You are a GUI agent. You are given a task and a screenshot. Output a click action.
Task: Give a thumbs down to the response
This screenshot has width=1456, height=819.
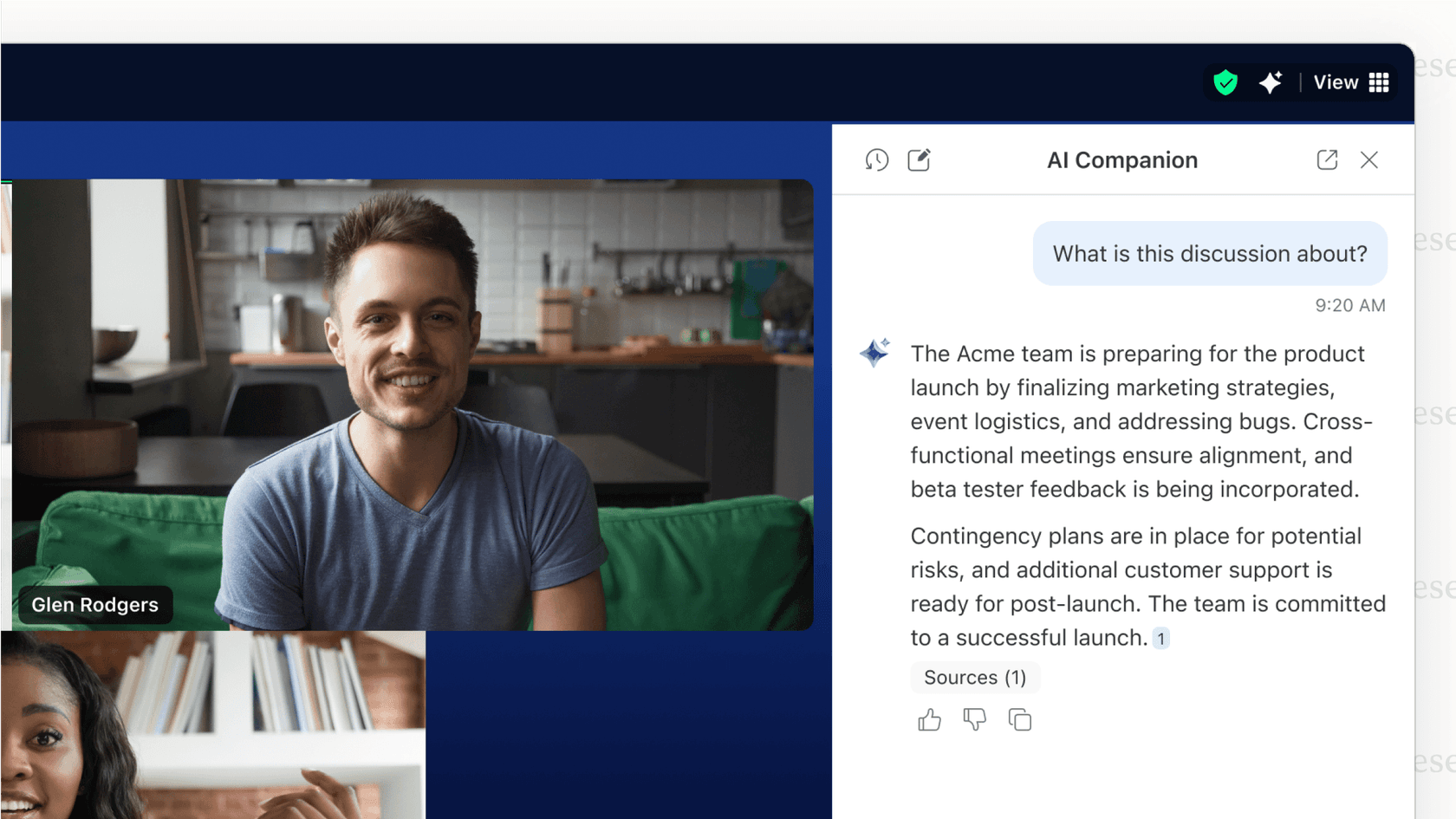974,719
